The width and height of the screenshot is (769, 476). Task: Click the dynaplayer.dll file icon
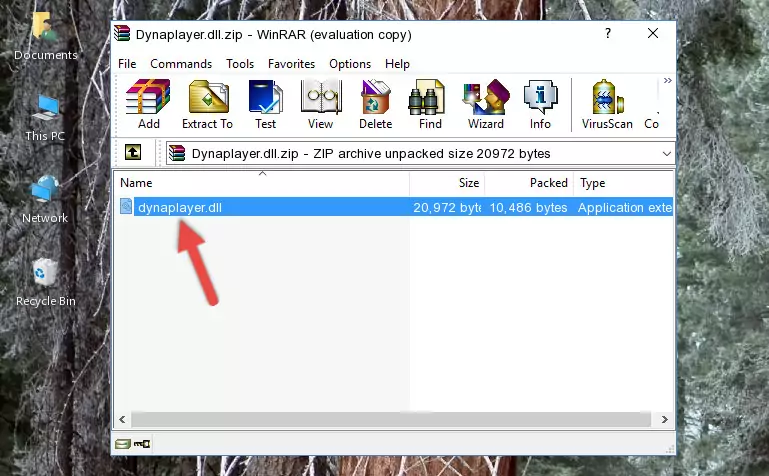[x=126, y=206]
